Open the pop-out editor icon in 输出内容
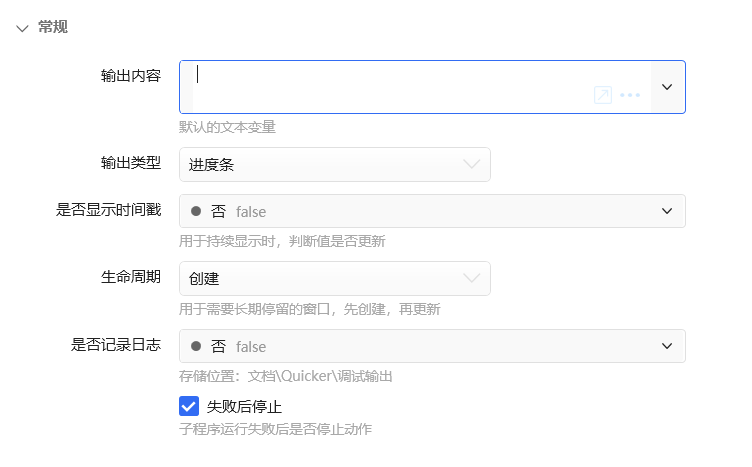The height and width of the screenshot is (467, 752). pyautogui.click(x=602, y=95)
